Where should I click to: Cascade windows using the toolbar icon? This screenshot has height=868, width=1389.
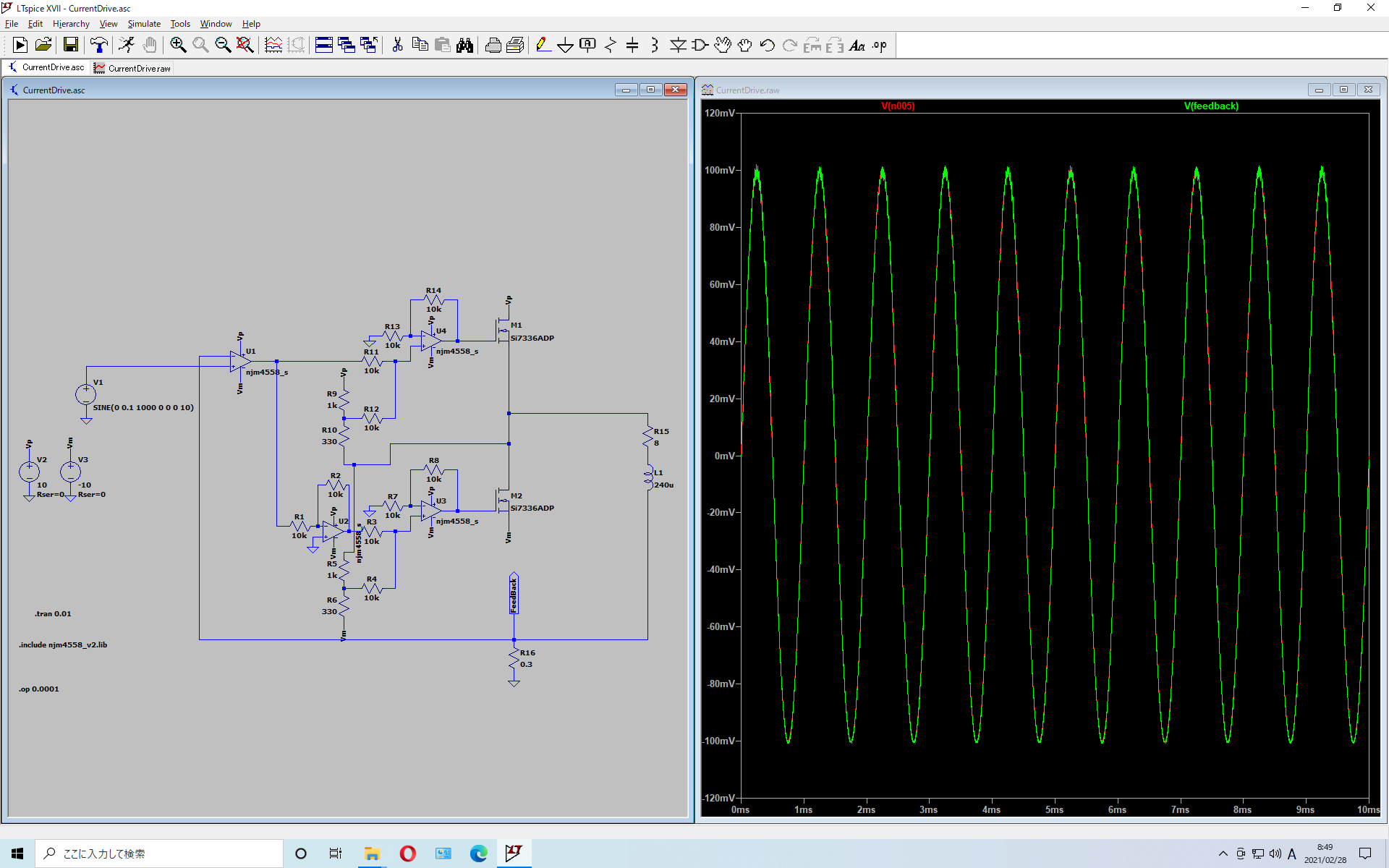[x=347, y=46]
